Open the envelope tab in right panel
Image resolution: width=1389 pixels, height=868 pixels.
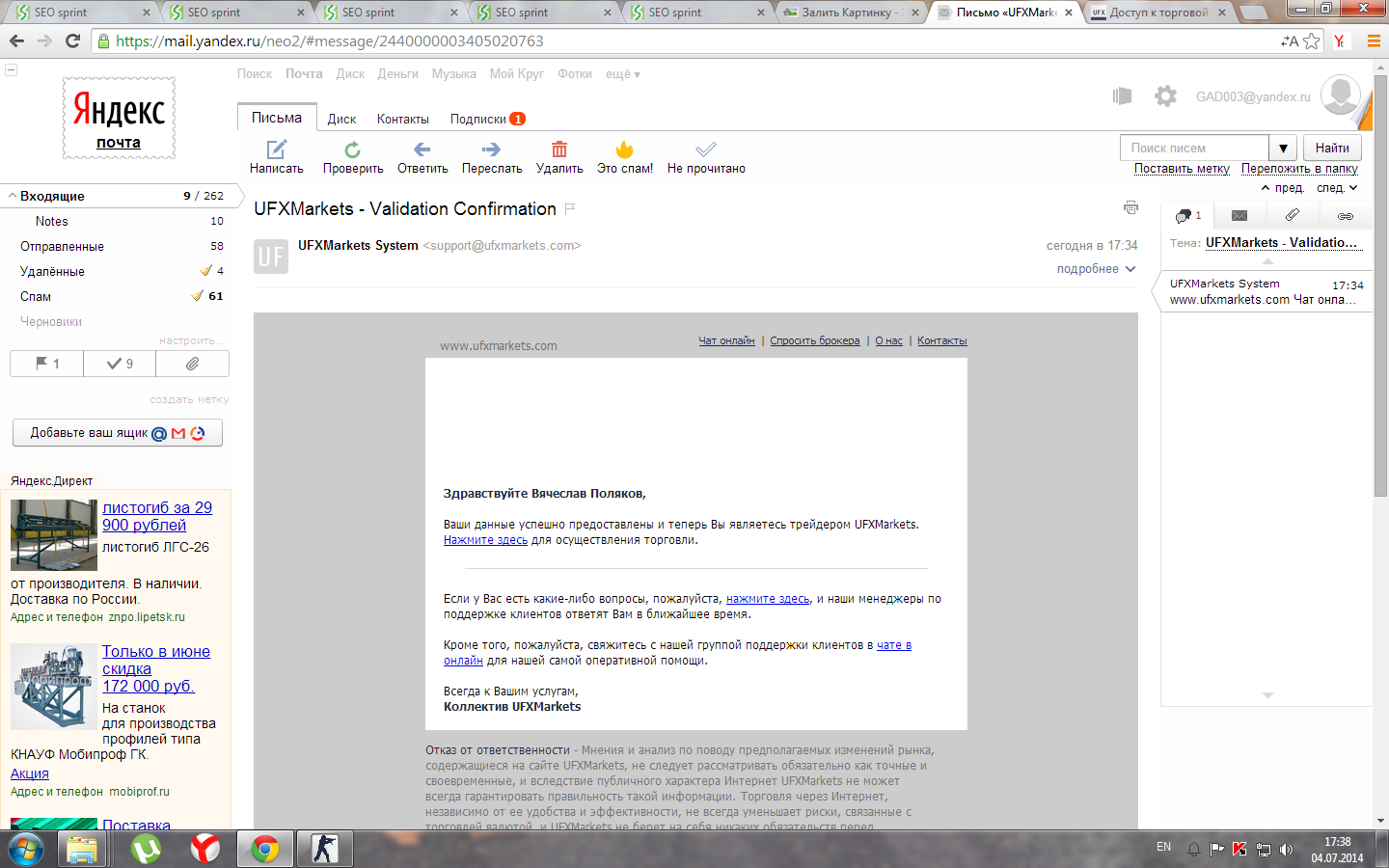tap(1239, 216)
